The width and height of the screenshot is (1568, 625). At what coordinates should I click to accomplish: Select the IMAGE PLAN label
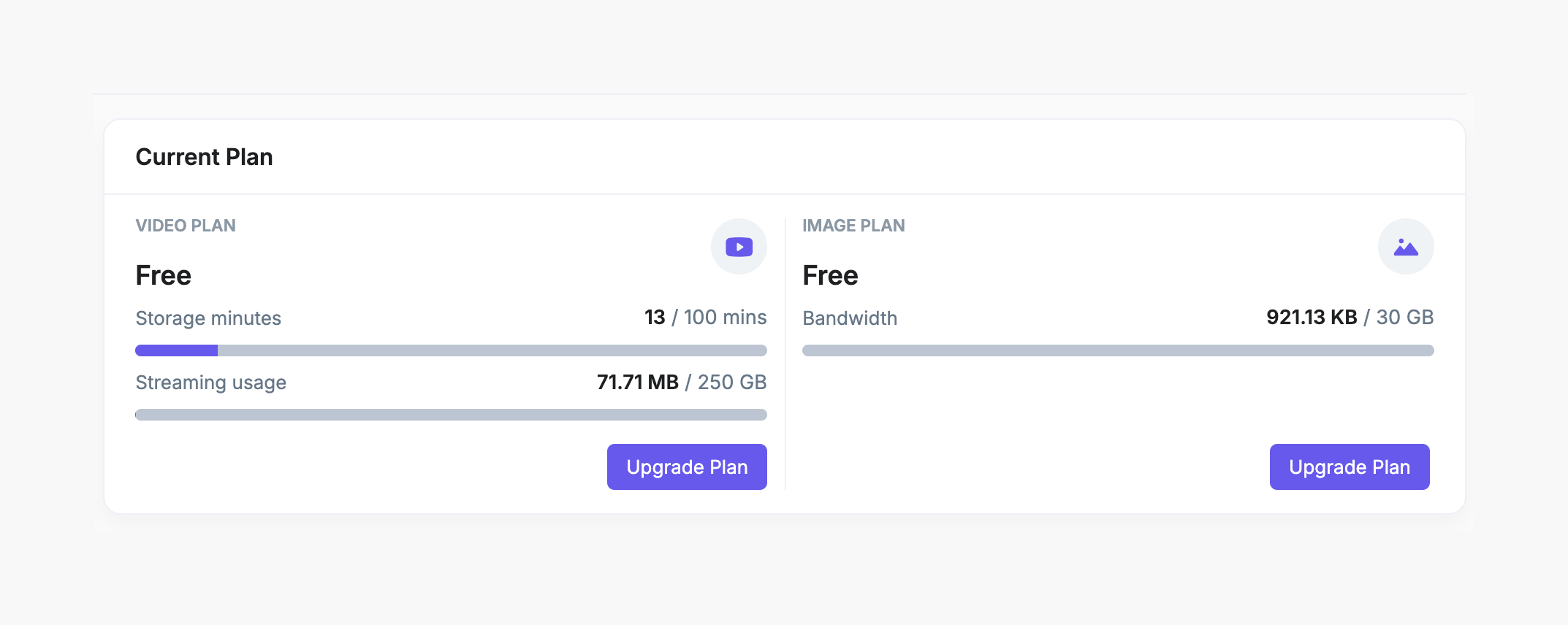[853, 226]
